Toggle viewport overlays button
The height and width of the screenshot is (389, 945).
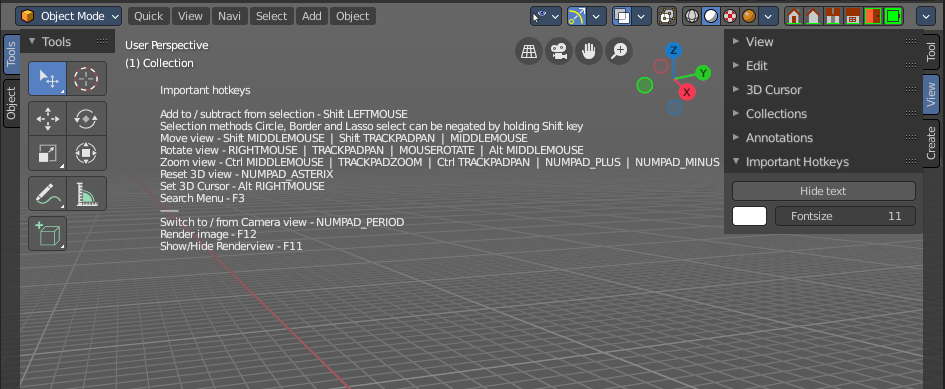point(621,16)
